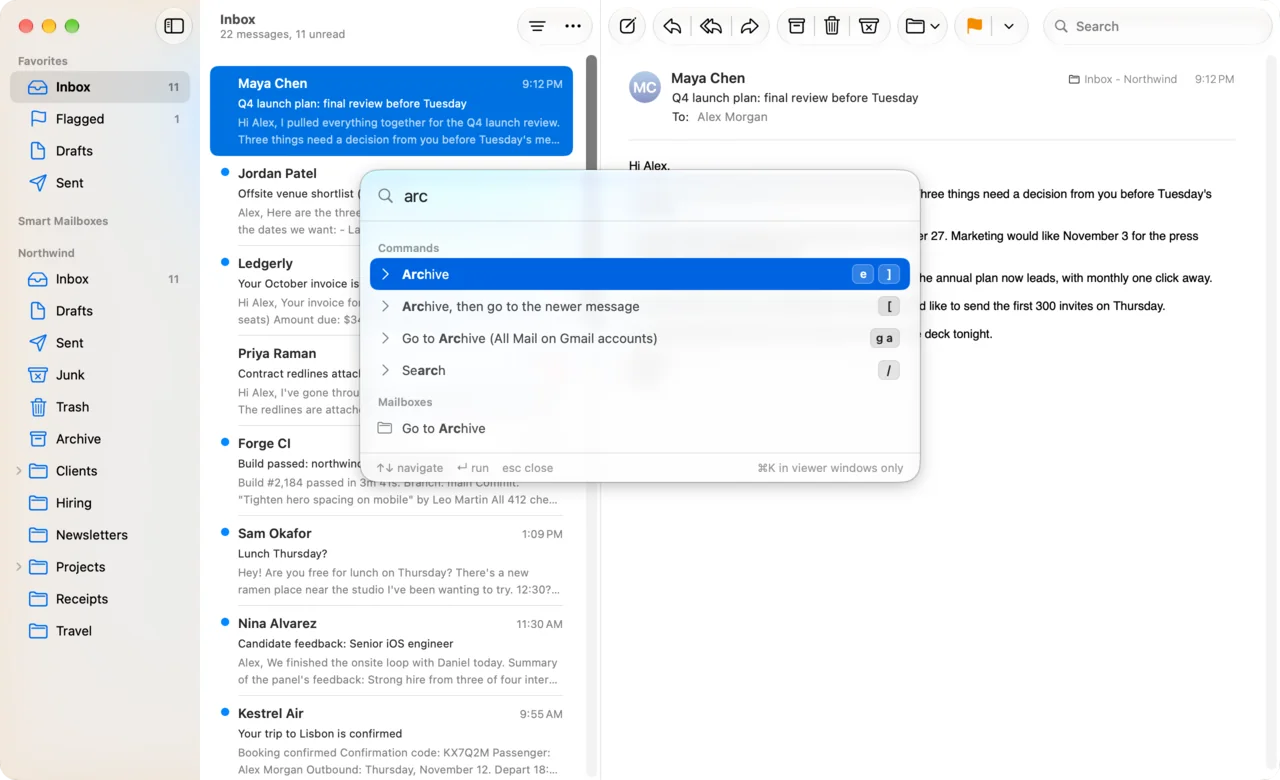Open the Receipts folder
This screenshot has width=1280, height=780.
100,599
